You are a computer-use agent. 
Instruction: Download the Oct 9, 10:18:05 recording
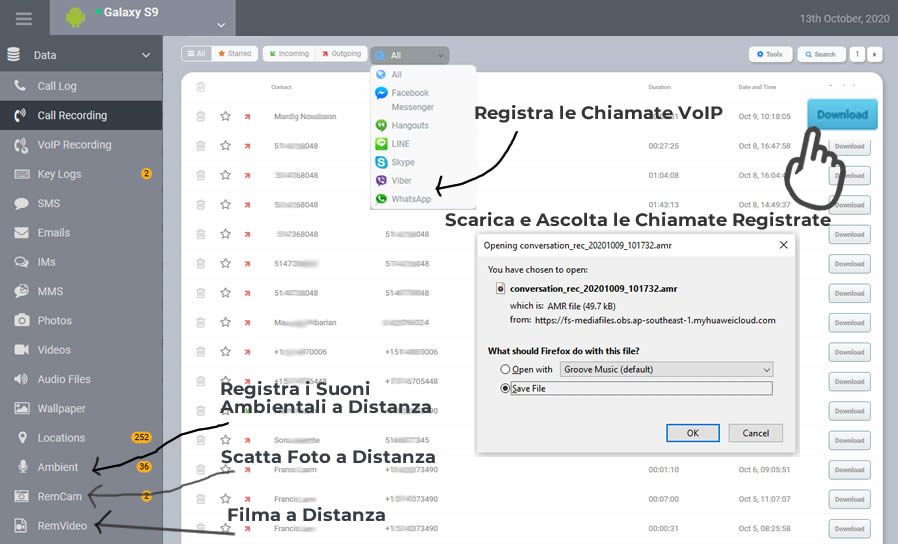point(842,115)
